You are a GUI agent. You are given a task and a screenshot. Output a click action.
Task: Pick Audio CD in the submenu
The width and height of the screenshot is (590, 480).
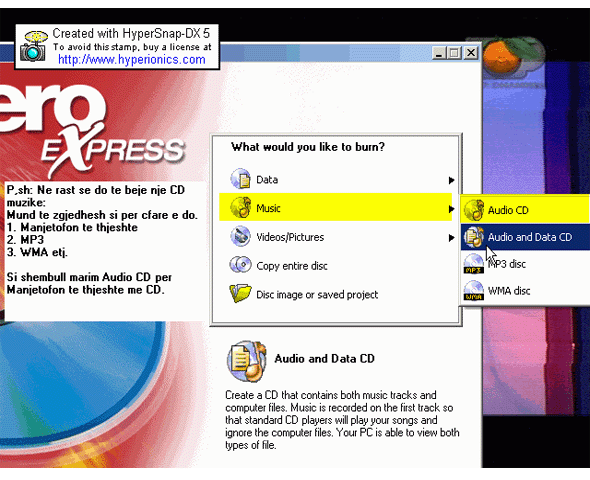(525, 210)
